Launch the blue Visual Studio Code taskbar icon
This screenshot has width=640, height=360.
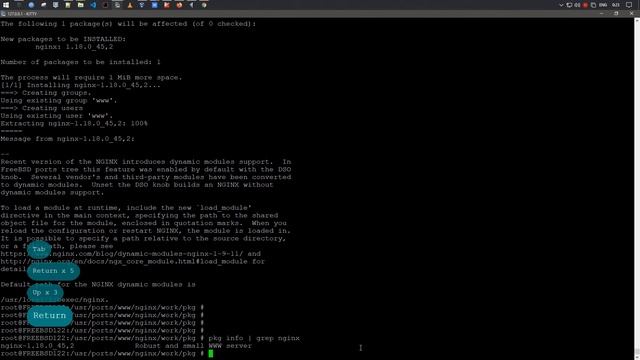pyautogui.click(x=93, y=5)
